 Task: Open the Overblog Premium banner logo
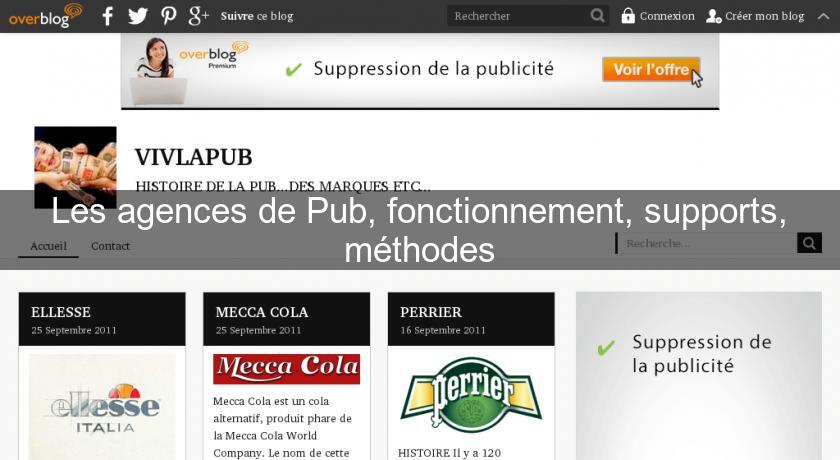click(x=213, y=55)
